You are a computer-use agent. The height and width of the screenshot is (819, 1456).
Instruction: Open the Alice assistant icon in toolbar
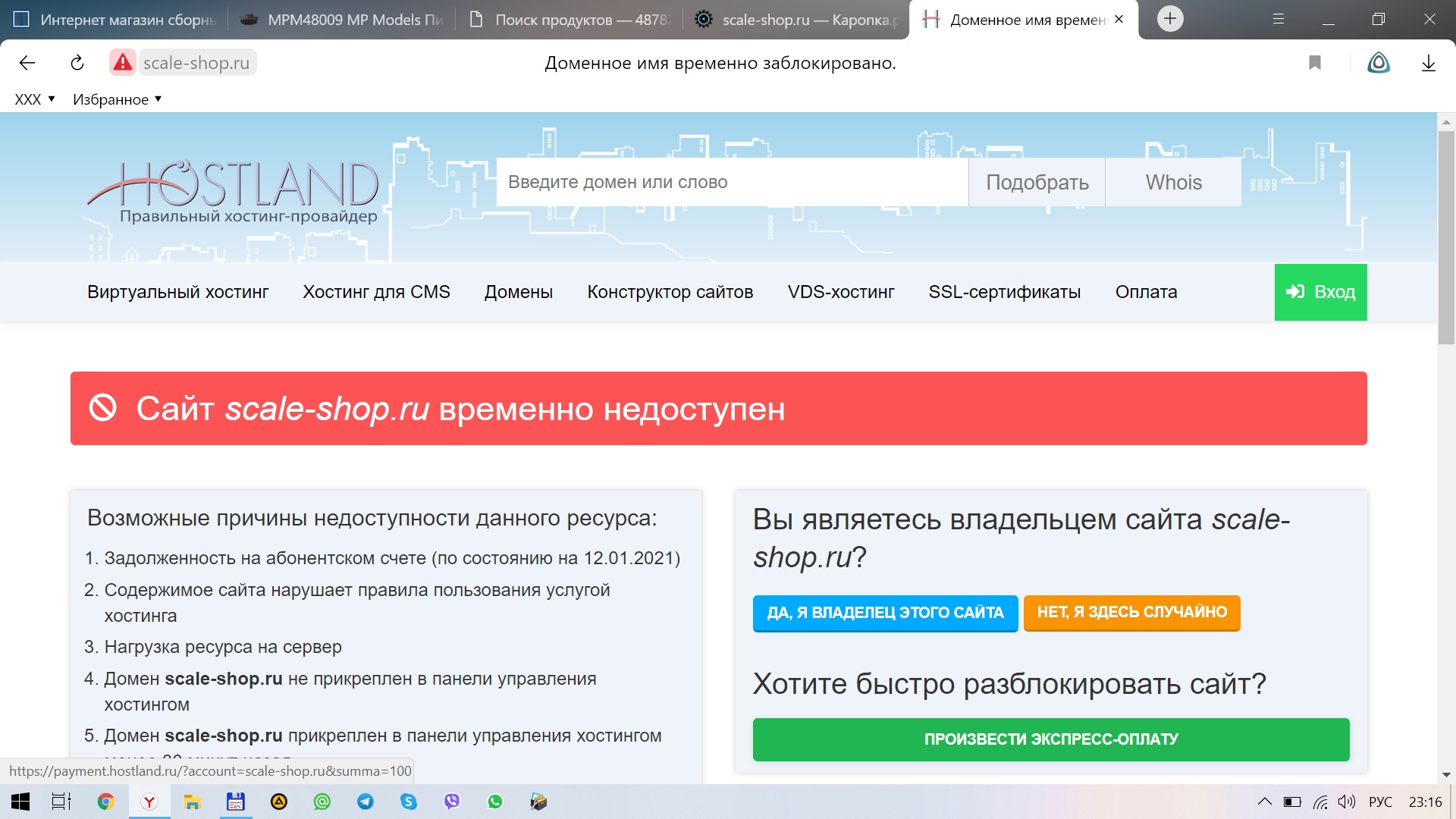click(1378, 63)
